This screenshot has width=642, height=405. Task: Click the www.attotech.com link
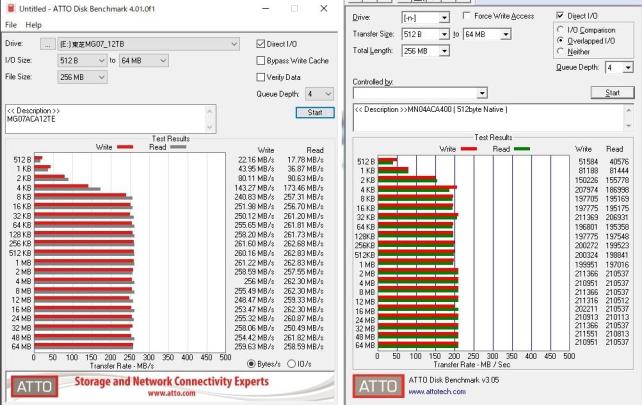pyautogui.click(x=437, y=391)
